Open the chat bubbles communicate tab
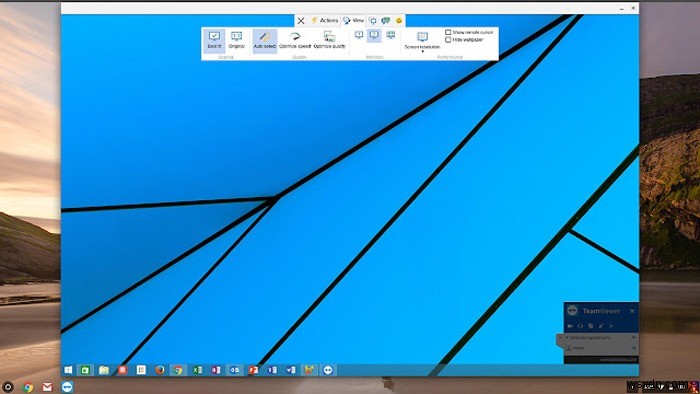Viewport: 700px width, 394px height. (386, 21)
